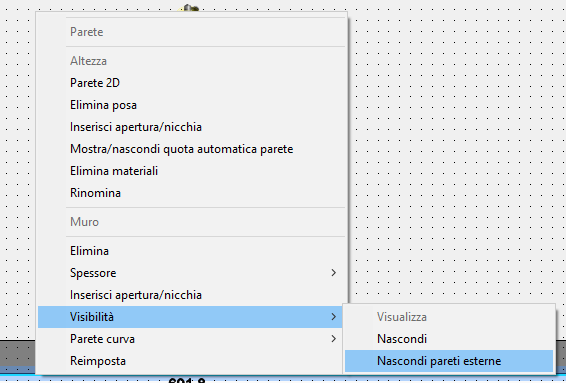566x383 pixels.
Task: Open the Parete curva submenu
Action: pyautogui.click(x=191, y=339)
